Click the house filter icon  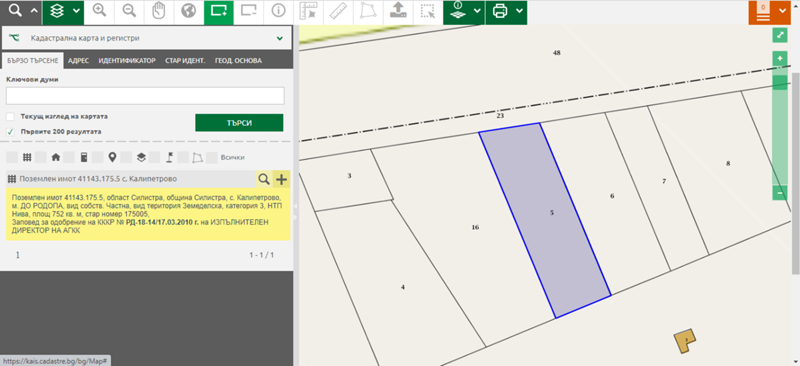[56, 157]
